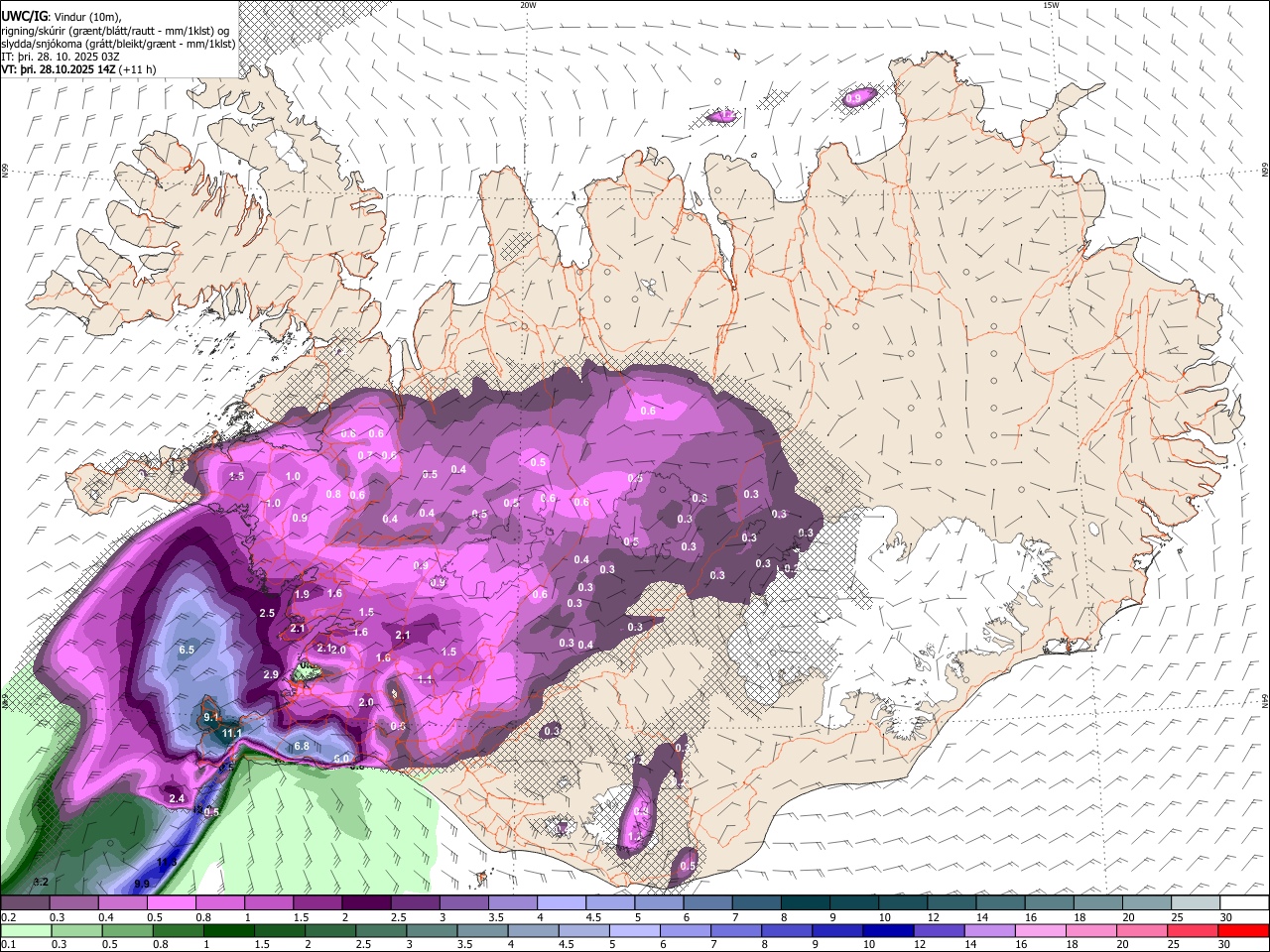
Task: Pick the pale green 0.1–0.3 rain scale swatch
Action: (25, 930)
